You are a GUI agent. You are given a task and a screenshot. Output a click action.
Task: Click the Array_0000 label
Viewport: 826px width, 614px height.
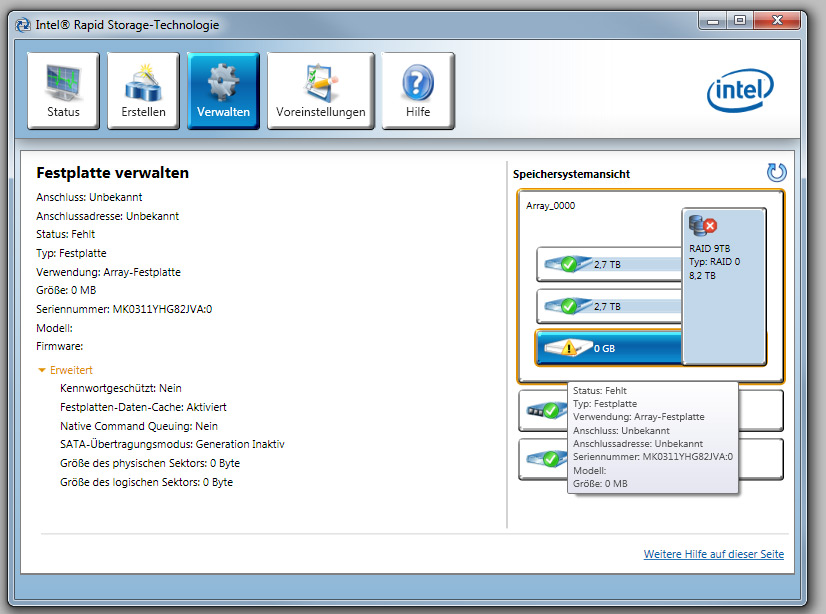[550, 205]
